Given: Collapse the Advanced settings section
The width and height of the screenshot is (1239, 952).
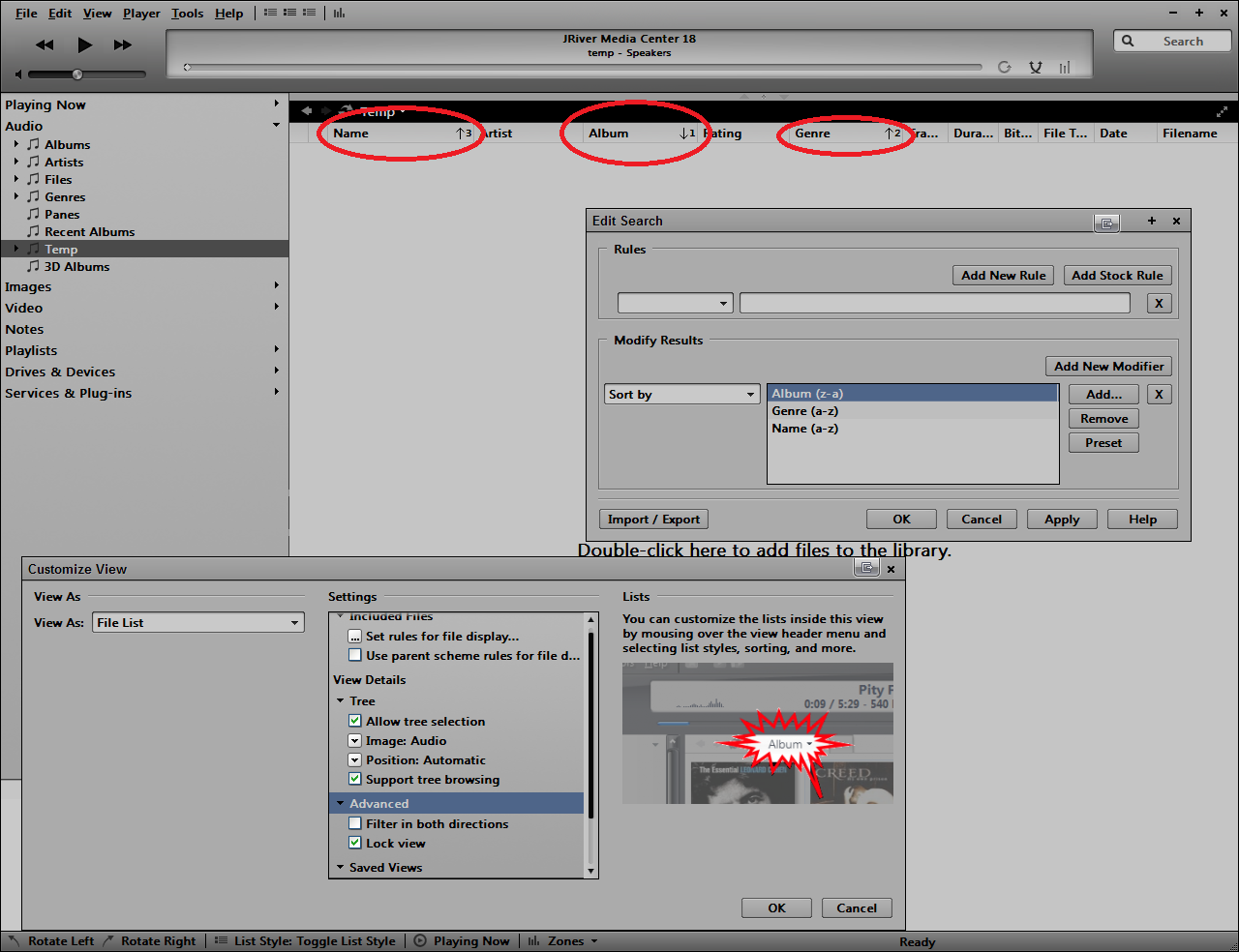Looking at the screenshot, I should click(340, 803).
